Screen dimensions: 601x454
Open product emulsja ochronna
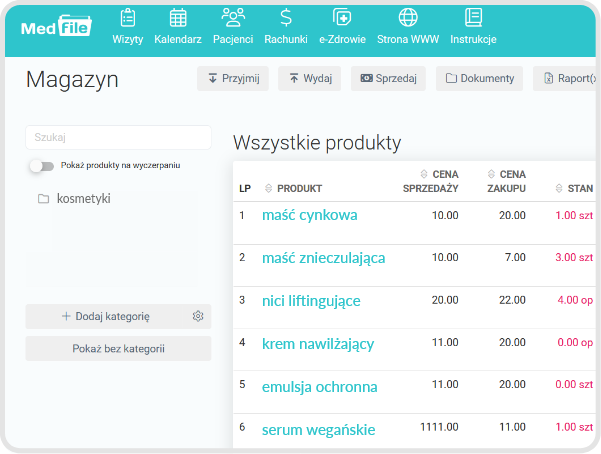point(319,387)
